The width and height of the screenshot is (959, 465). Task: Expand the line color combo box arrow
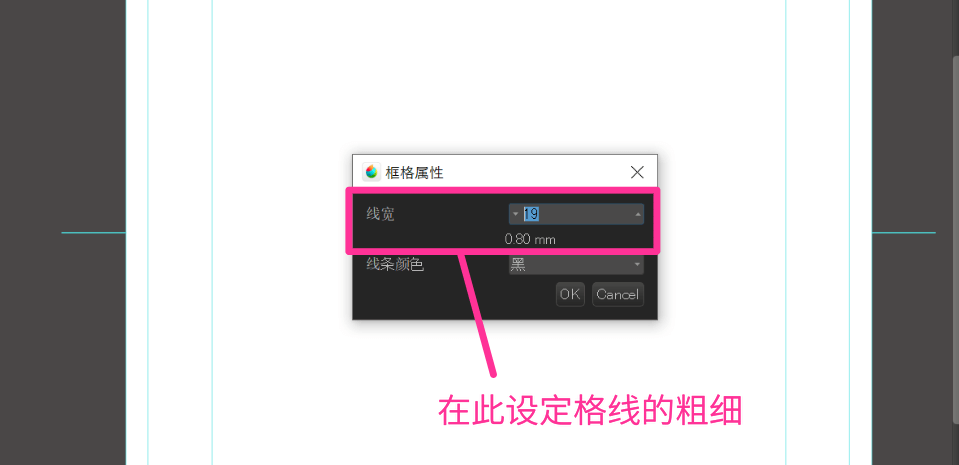(637, 264)
